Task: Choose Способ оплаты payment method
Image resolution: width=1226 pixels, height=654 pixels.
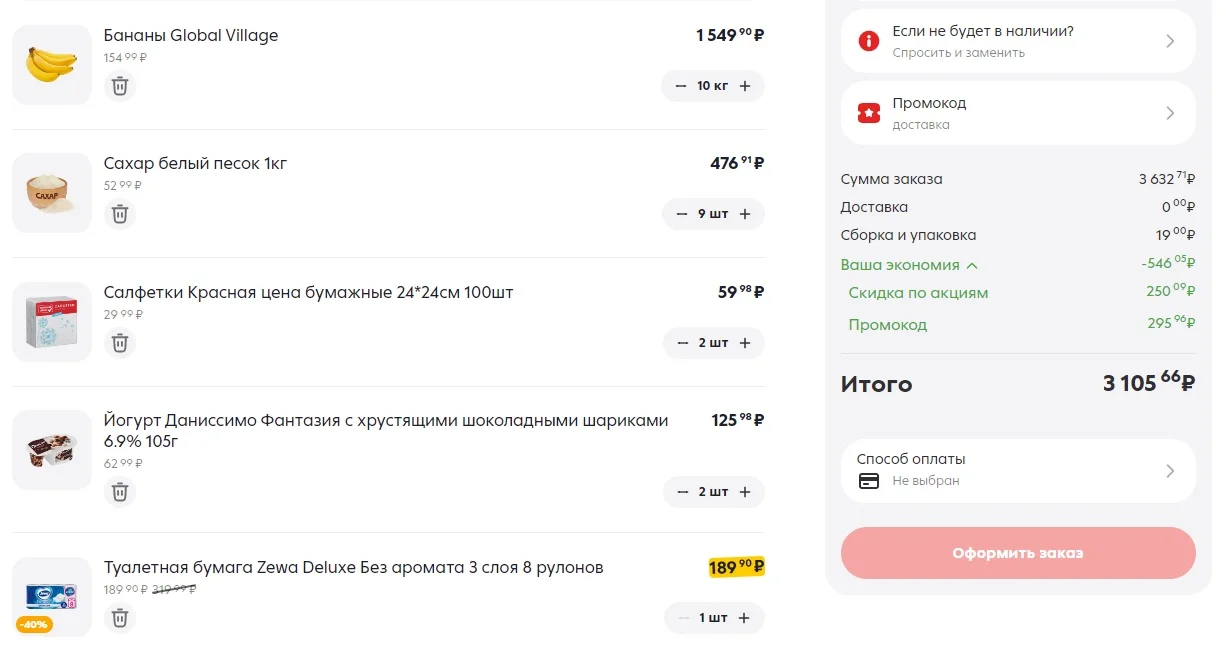Action: (x=1018, y=470)
